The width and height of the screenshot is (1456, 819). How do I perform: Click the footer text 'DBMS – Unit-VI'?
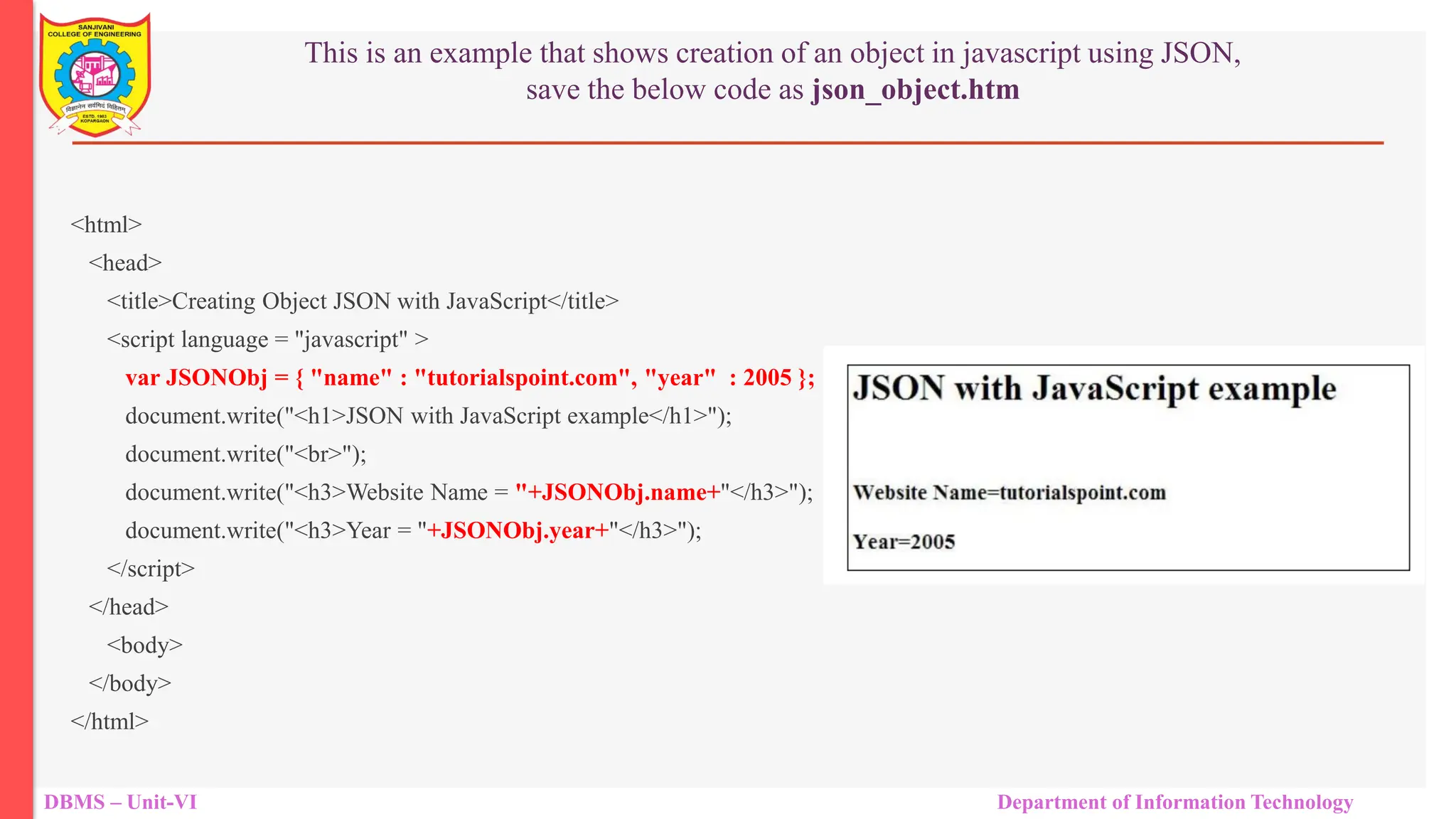120,802
